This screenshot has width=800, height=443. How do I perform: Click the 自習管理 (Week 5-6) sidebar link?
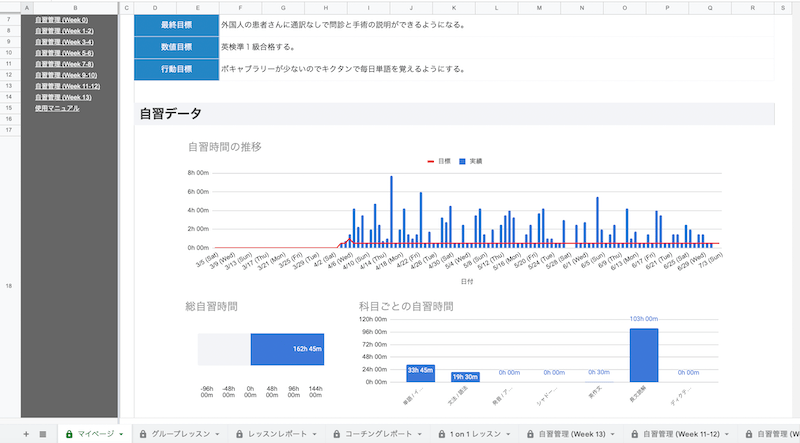(63, 53)
